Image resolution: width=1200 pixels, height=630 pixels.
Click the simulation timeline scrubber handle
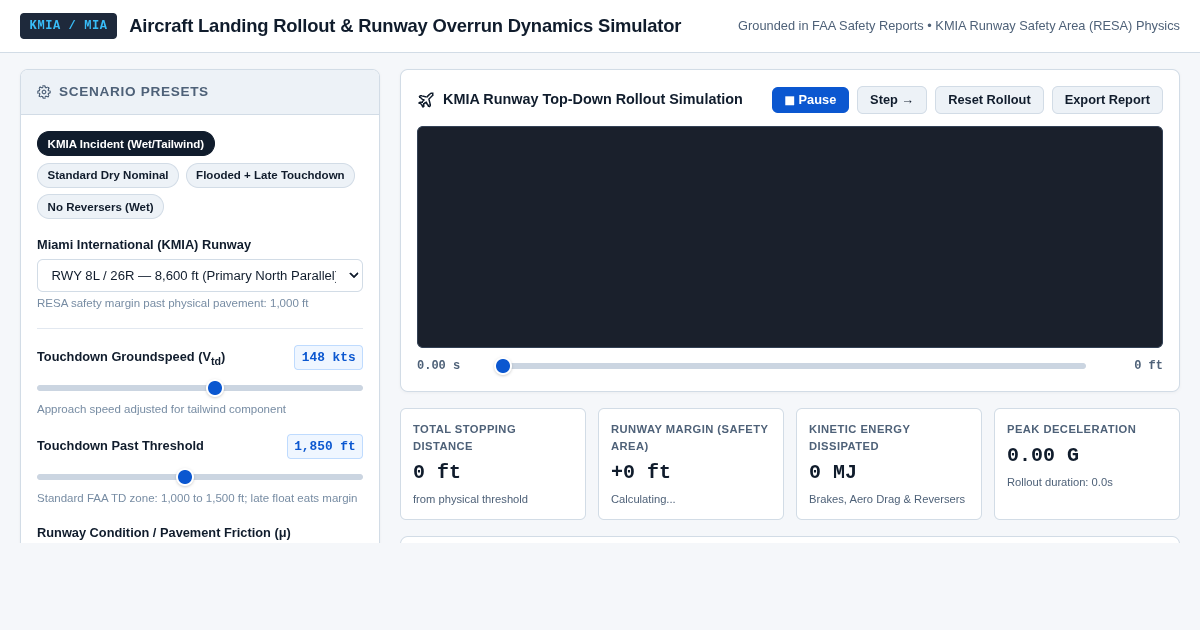click(503, 366)
